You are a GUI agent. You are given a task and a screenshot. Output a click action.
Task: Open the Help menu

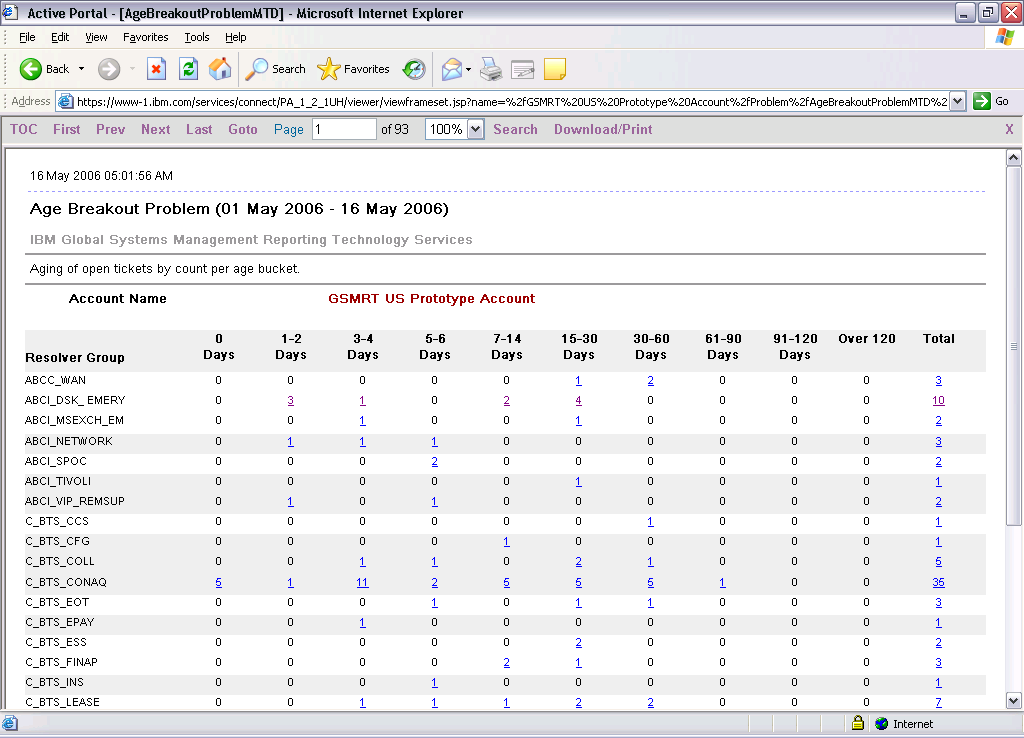point(236,37)
